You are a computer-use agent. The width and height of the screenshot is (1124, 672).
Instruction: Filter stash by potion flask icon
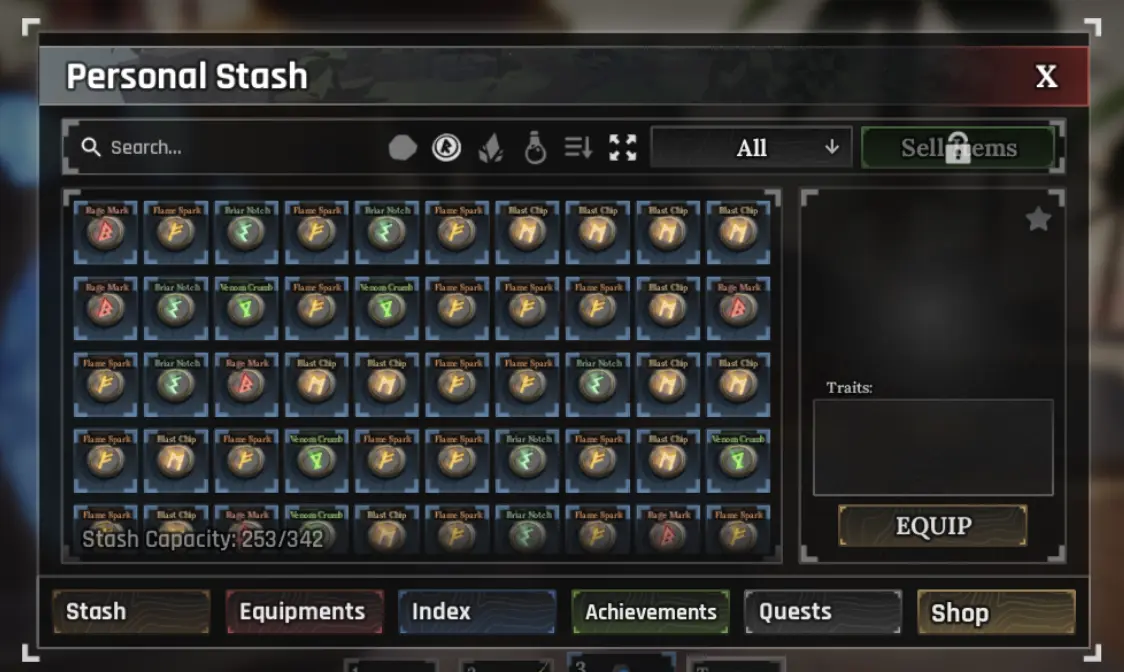[535, 148]
